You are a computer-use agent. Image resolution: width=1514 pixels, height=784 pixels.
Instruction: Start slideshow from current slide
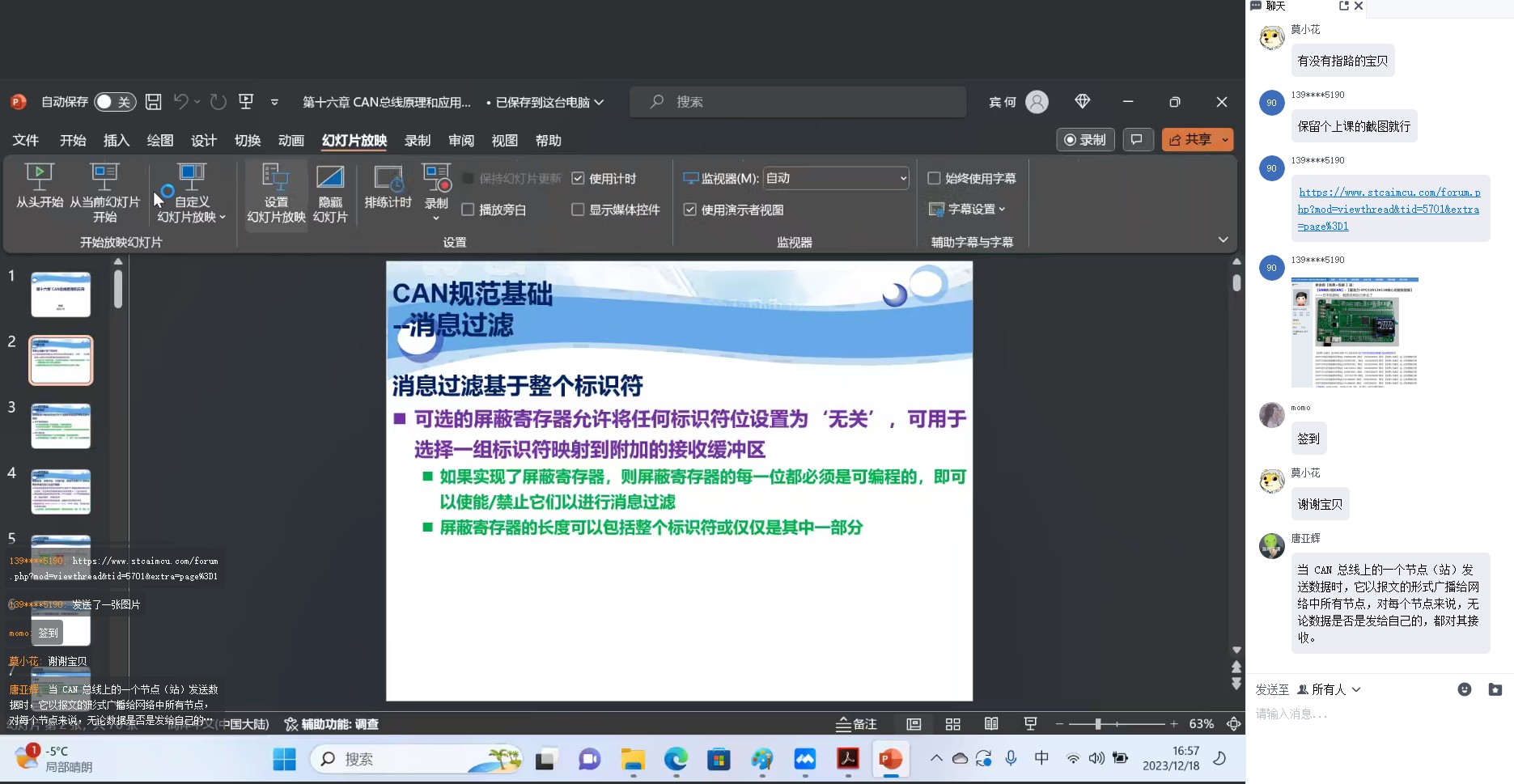click(x=105, y=193)
